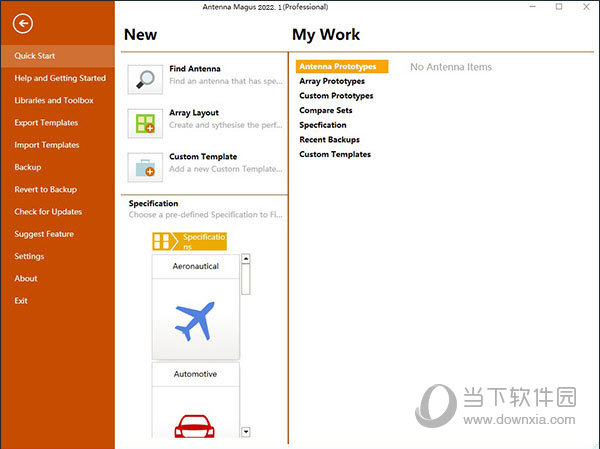The width and height of the screenshot is (600, 449).
Task: Click the Automotive category header
Action: 196,374
